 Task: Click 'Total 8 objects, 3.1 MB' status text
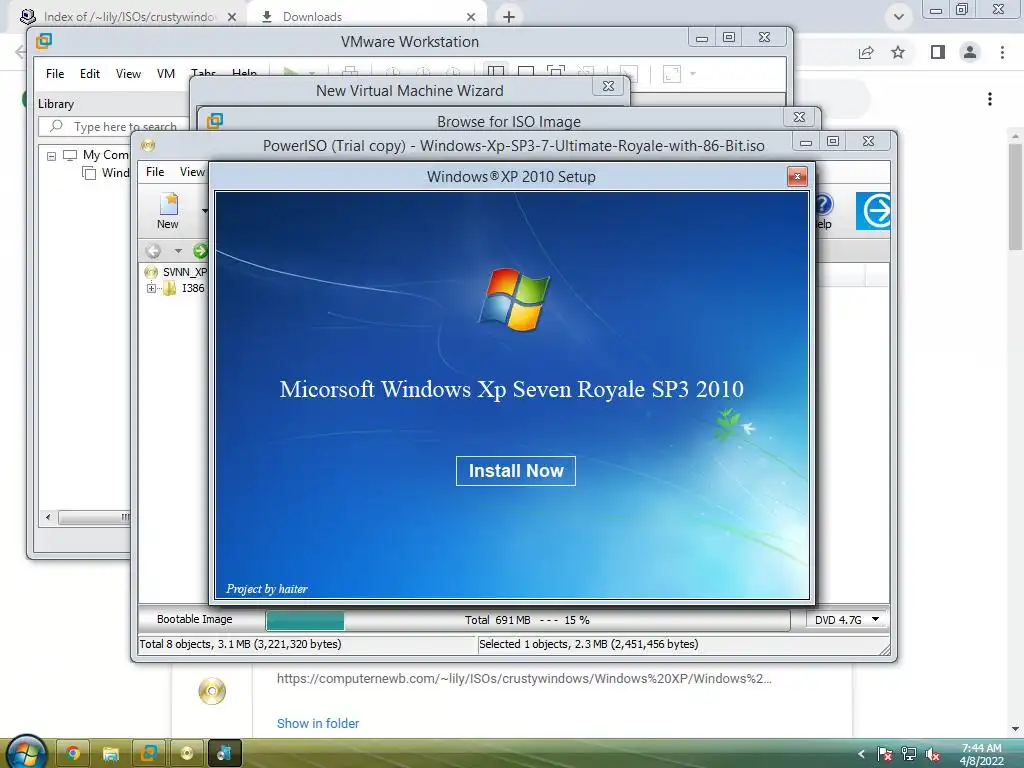(x=240, y=644)
